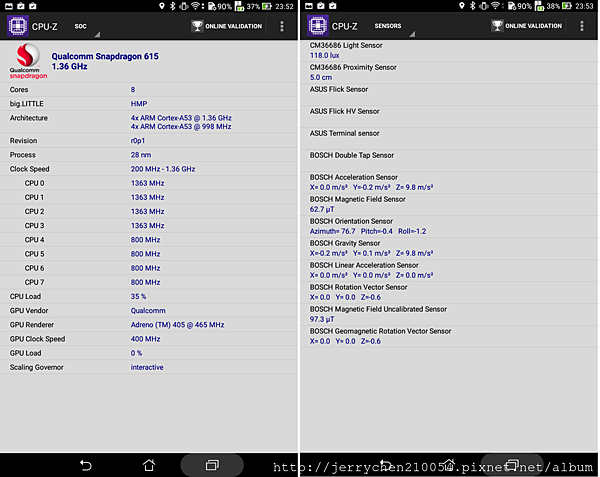This screenshot has height=477, width=600.
Task: Select the Revision r0p1 row
Action: 149,141
